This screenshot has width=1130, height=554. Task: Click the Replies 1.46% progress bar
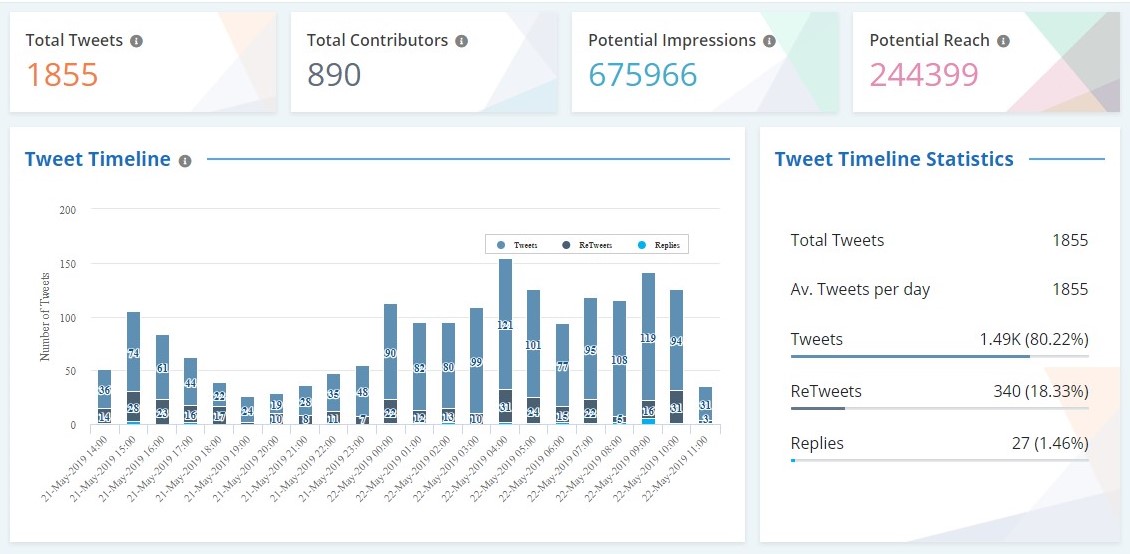coord(939,460)
